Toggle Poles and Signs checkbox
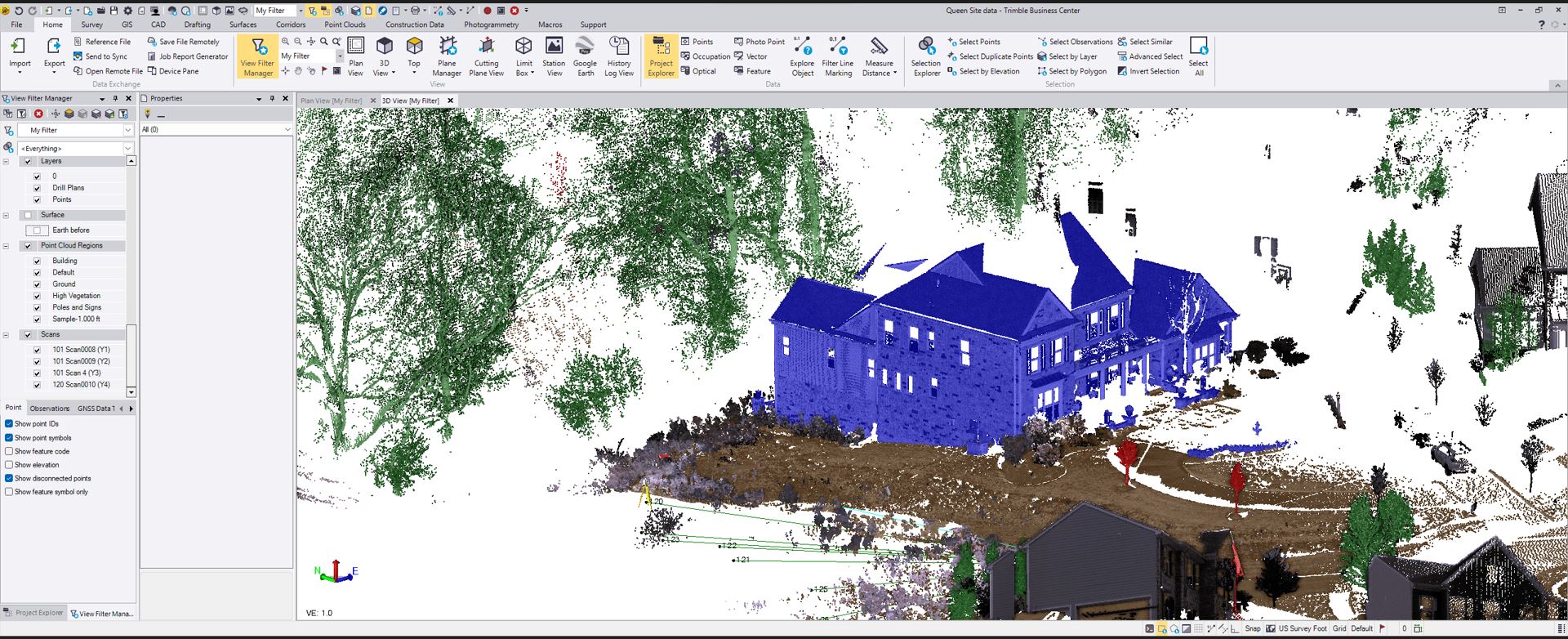 37,307
